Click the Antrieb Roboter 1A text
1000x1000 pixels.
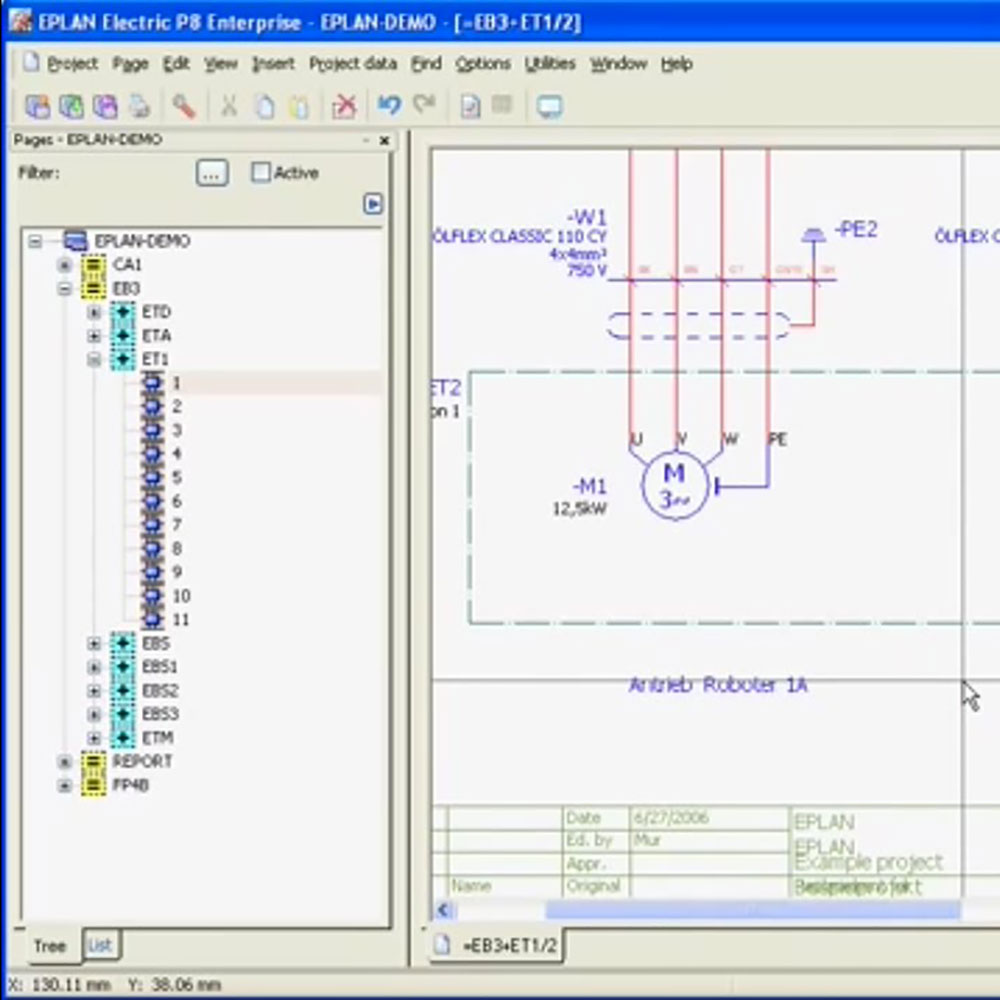click(x=718, y=685)
